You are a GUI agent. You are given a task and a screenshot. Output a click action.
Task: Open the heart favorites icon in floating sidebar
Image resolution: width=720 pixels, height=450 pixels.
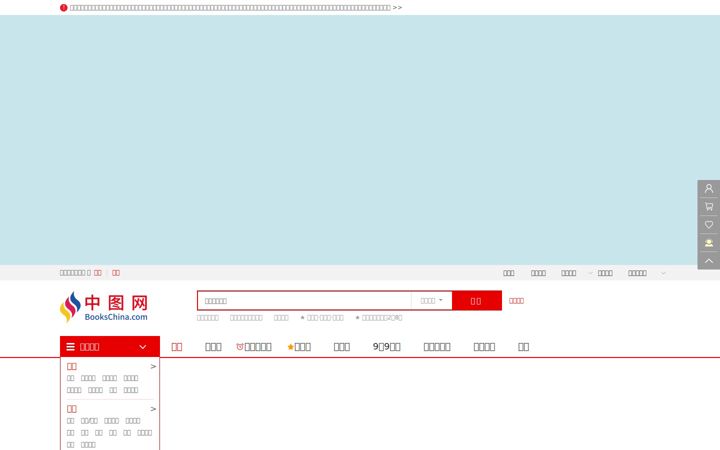(709, 225)
